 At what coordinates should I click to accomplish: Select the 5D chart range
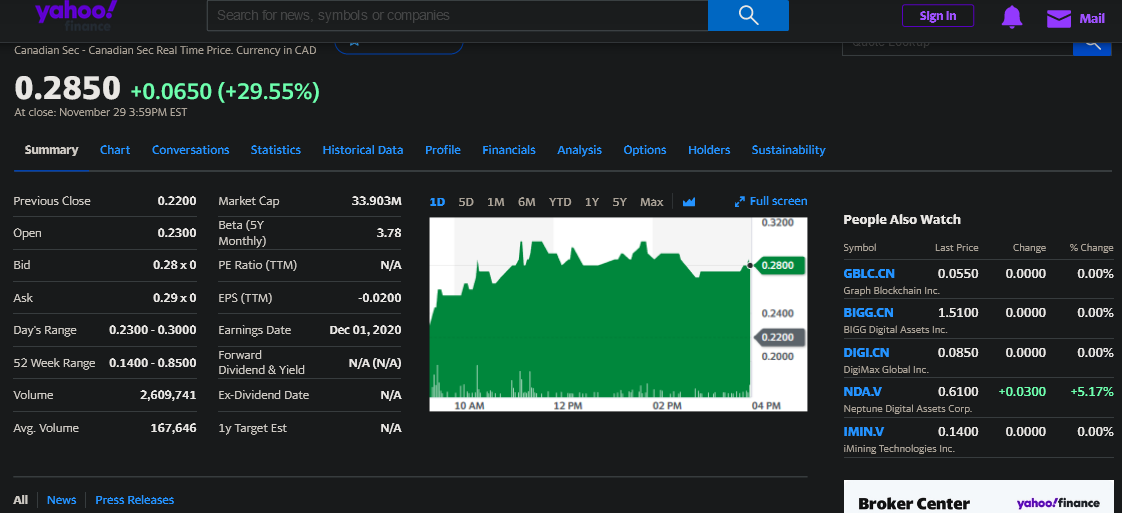point(466,202)
